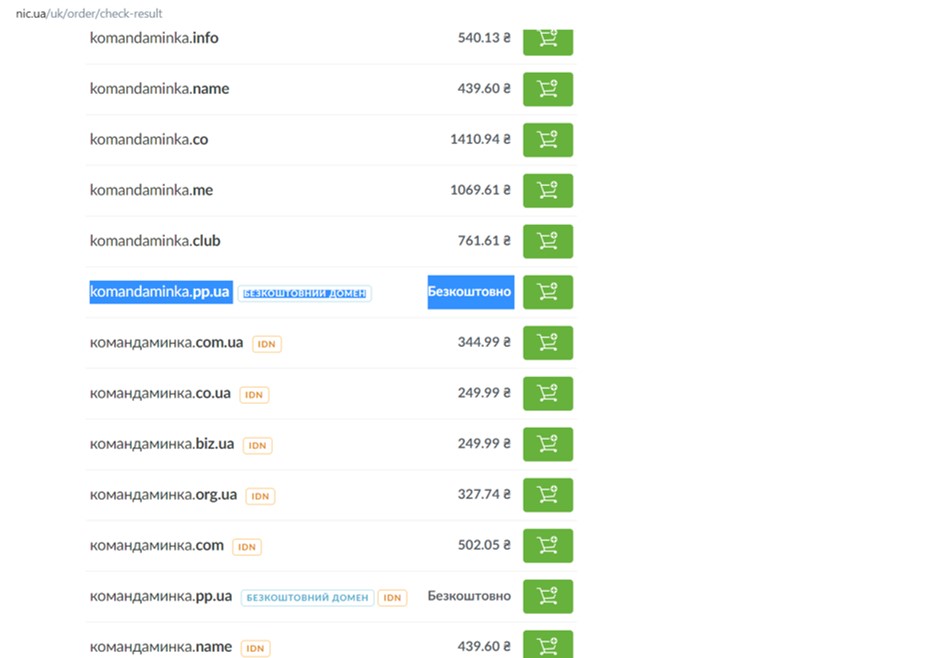Click IDN badge beside командаминка.org.ua
Viewport: 932px width, 658px height.
pyautogui.click(x=260, y=496)
